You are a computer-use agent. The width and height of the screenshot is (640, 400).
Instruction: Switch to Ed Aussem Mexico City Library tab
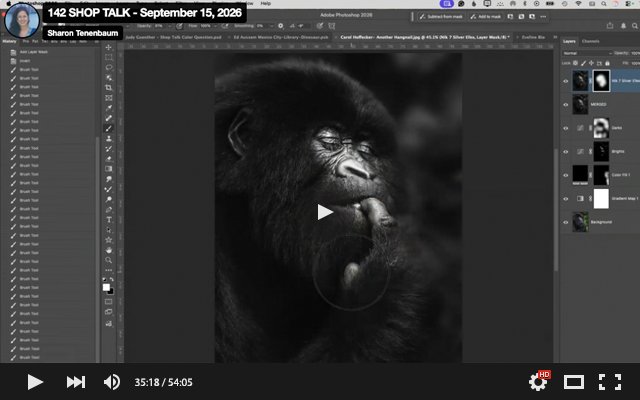pos(280,37)
